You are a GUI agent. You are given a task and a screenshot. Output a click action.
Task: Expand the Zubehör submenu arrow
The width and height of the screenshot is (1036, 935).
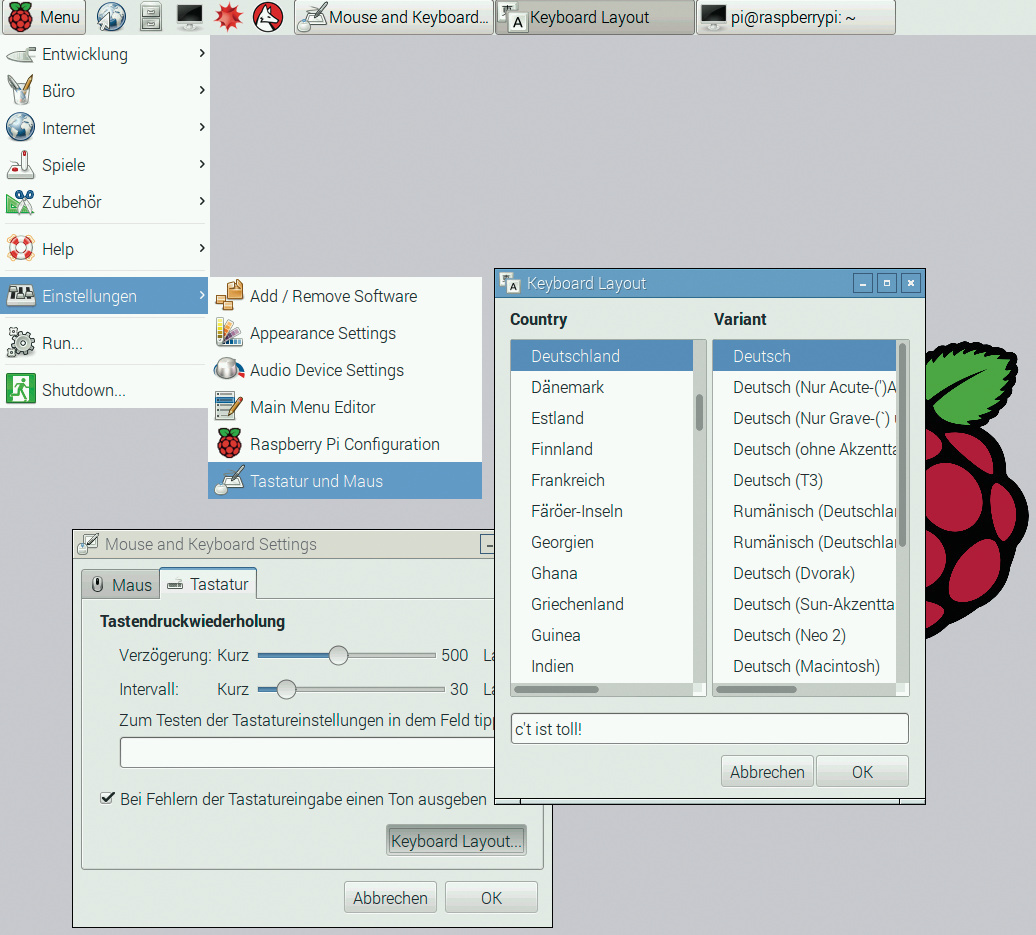tap(202, 201)
